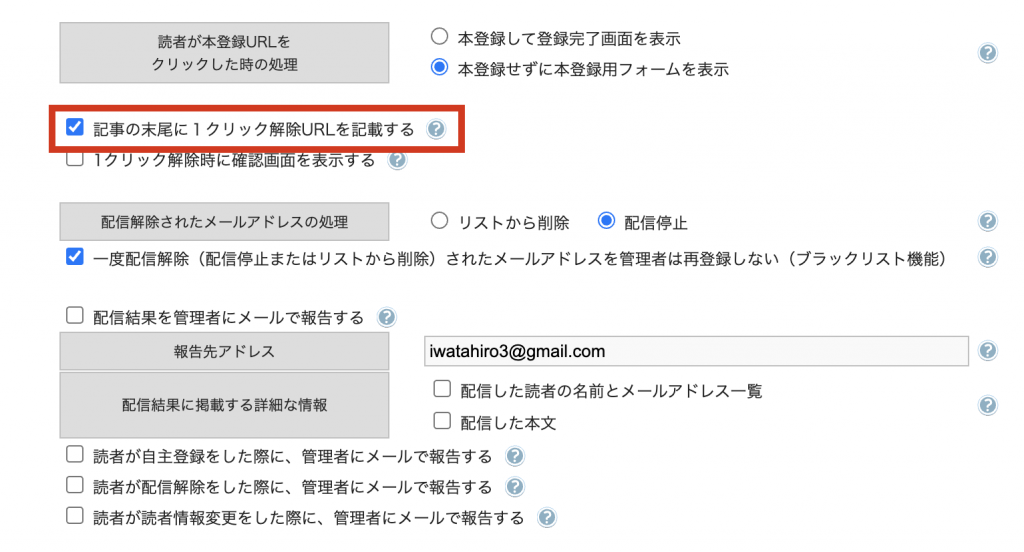Click help icon for 配信解除されたメールアドレスの処理 row
This screenshot has height=552, width=1024.
[x=988, y=221]
